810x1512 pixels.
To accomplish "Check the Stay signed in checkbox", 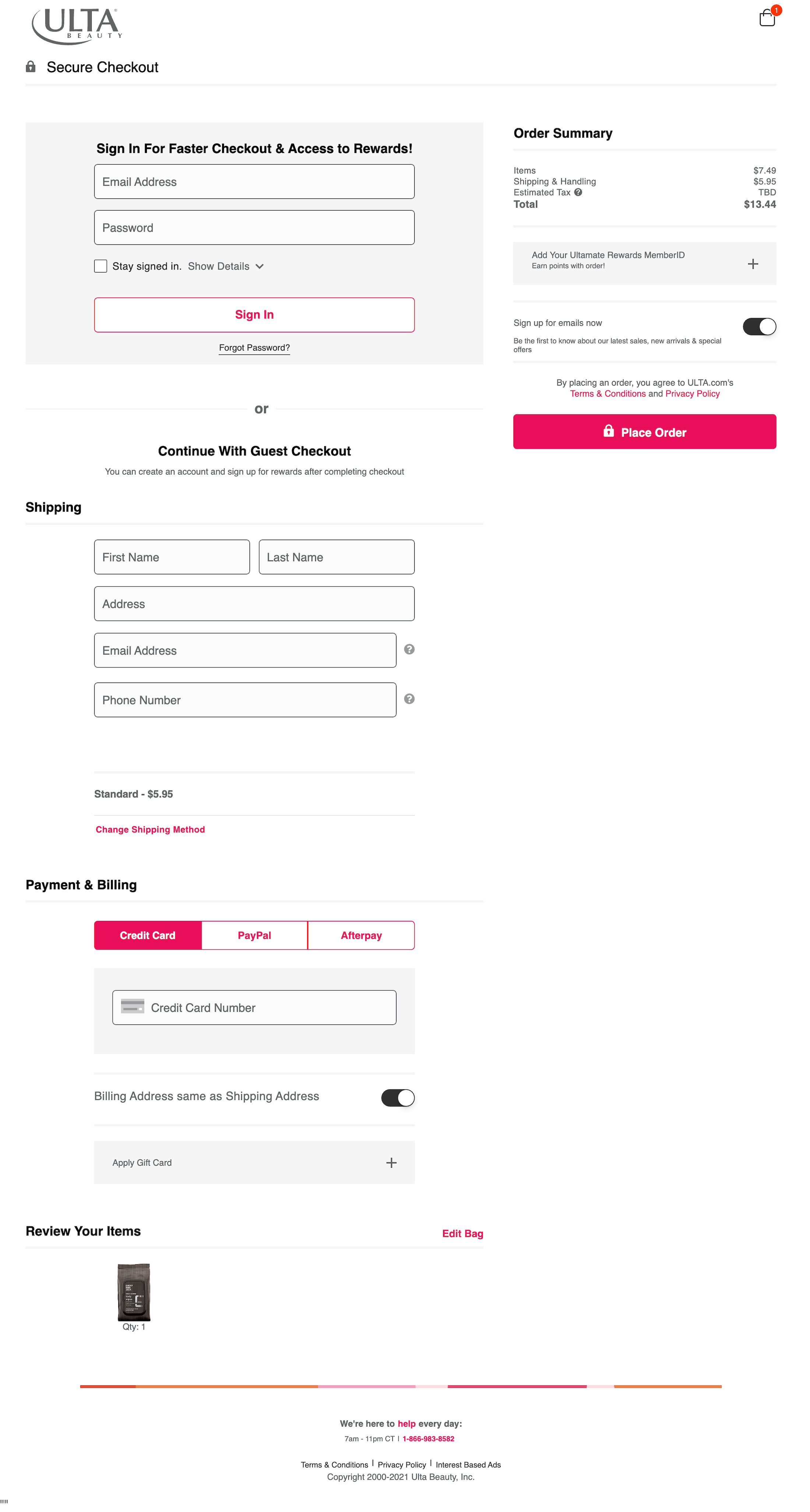I will click(101, 267).
